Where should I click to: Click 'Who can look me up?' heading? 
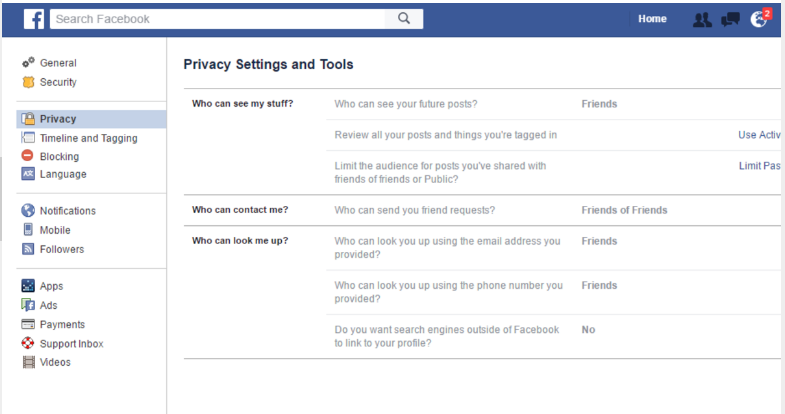click(240, 241)
